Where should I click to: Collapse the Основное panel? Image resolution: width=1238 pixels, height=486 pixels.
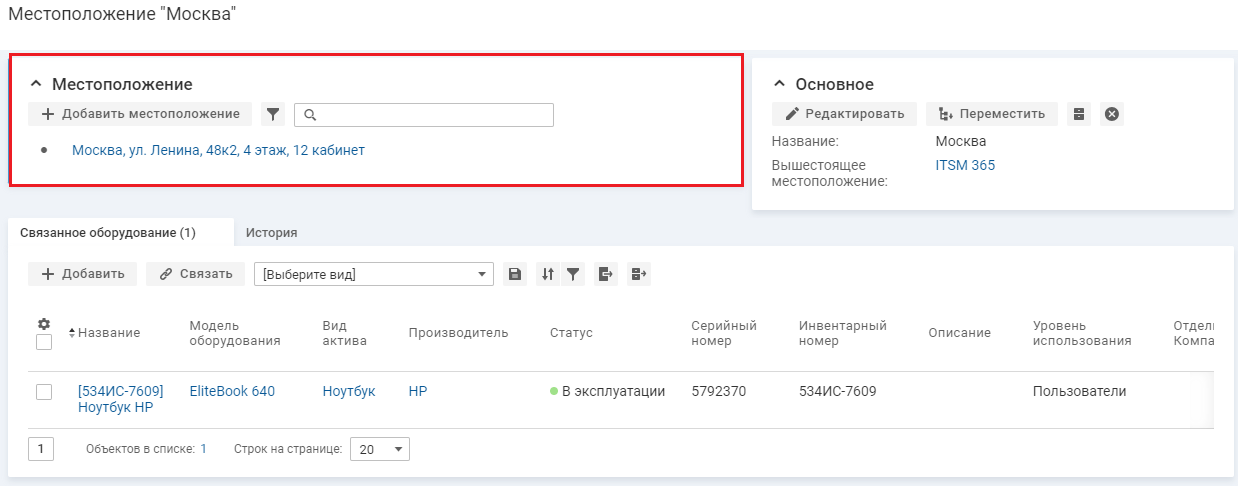780,85
